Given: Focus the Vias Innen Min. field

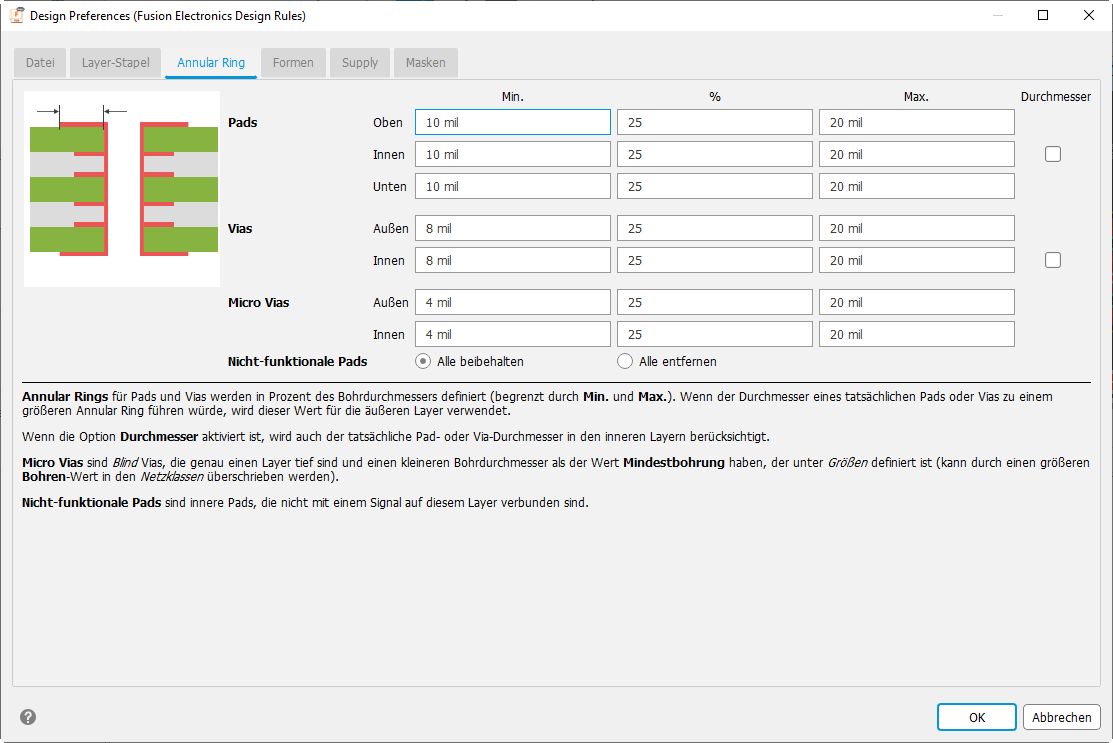Looking at the screenshot, I should 512,260.
